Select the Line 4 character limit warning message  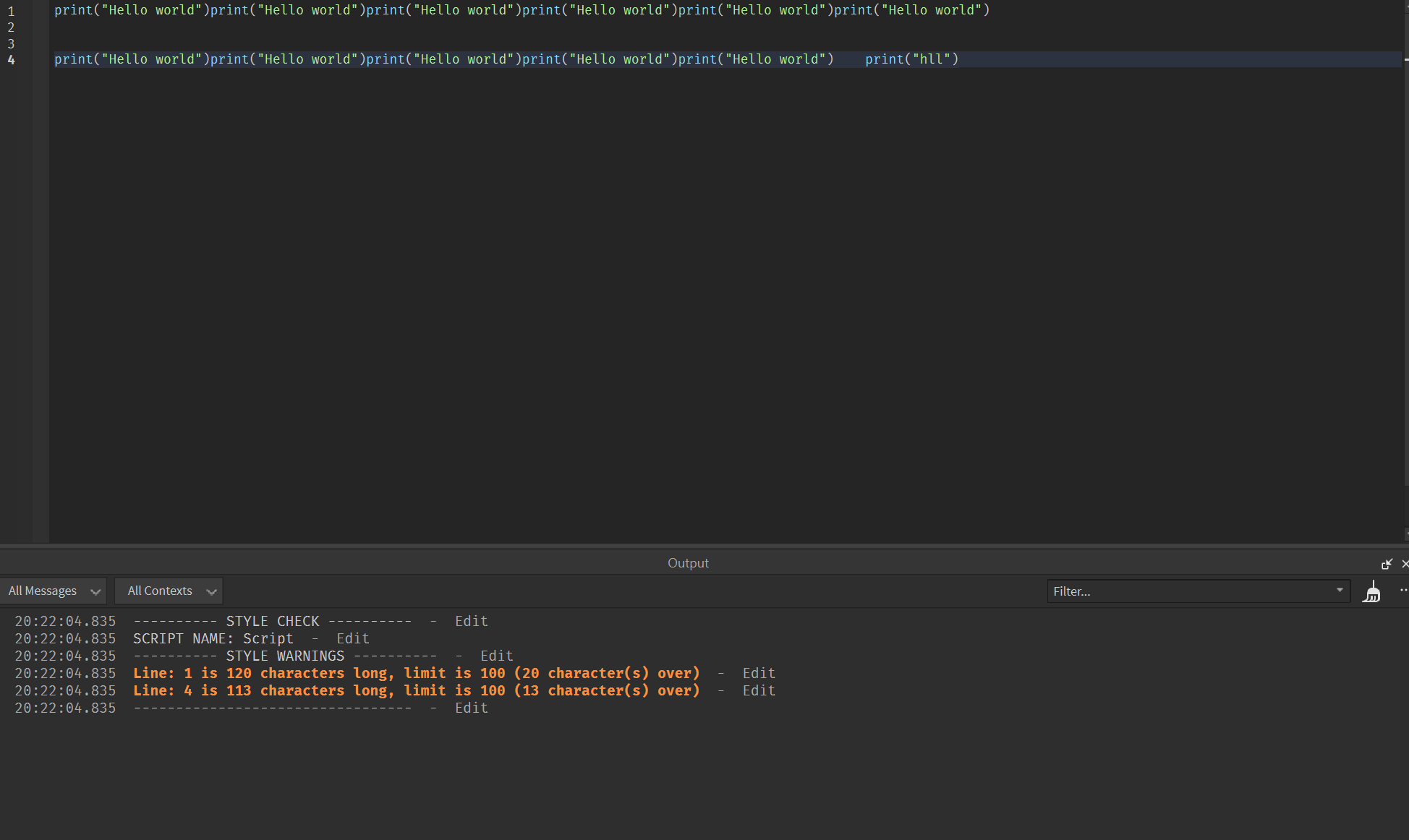pos(416,690)
